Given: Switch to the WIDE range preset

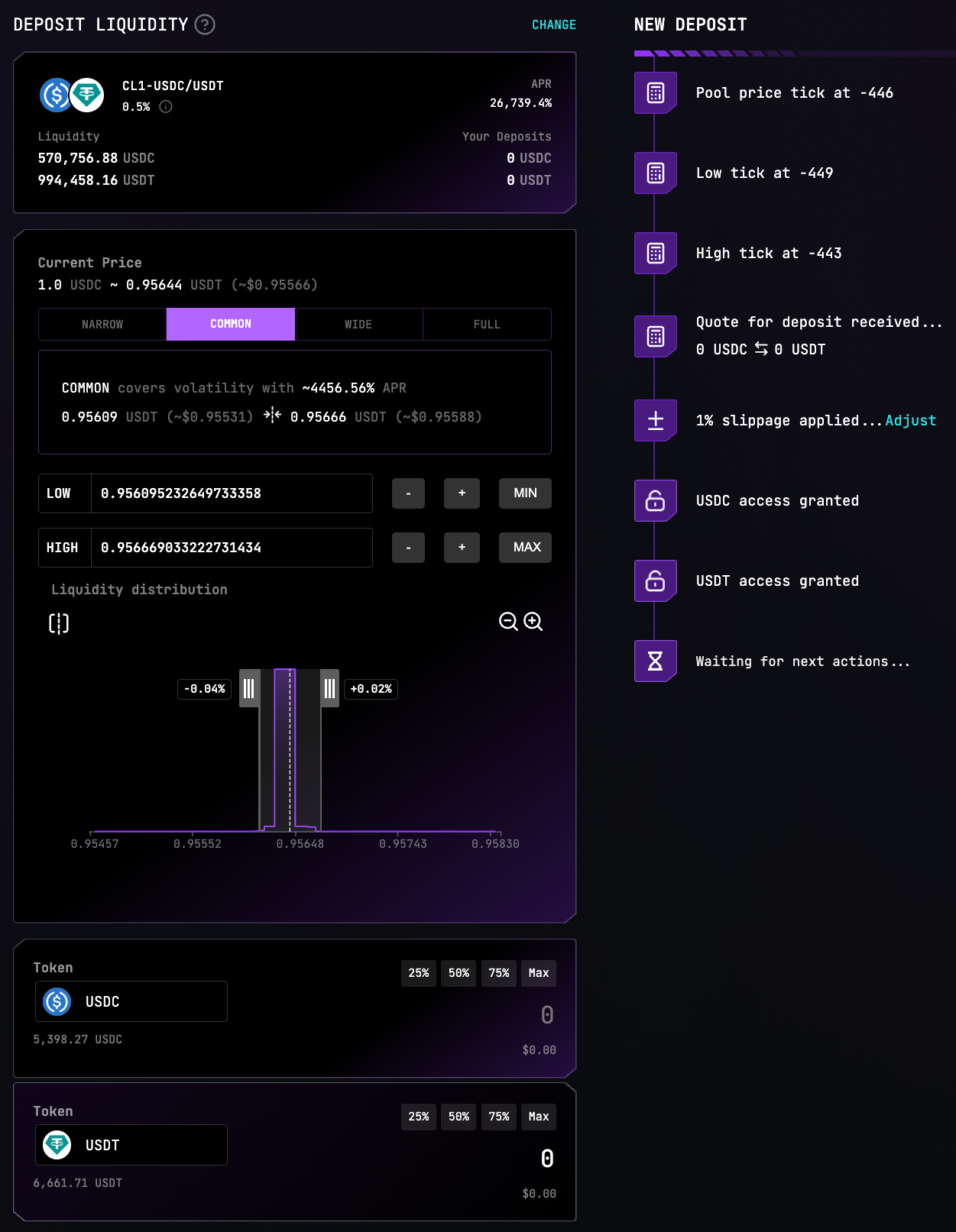Looking at the screenshot, I should coord(358,325).
